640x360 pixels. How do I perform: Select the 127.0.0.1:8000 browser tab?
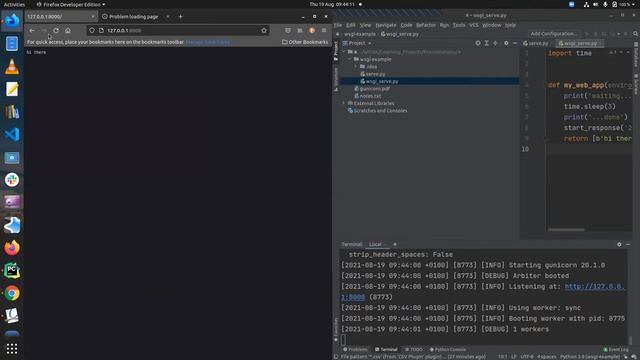coord(61,17)
